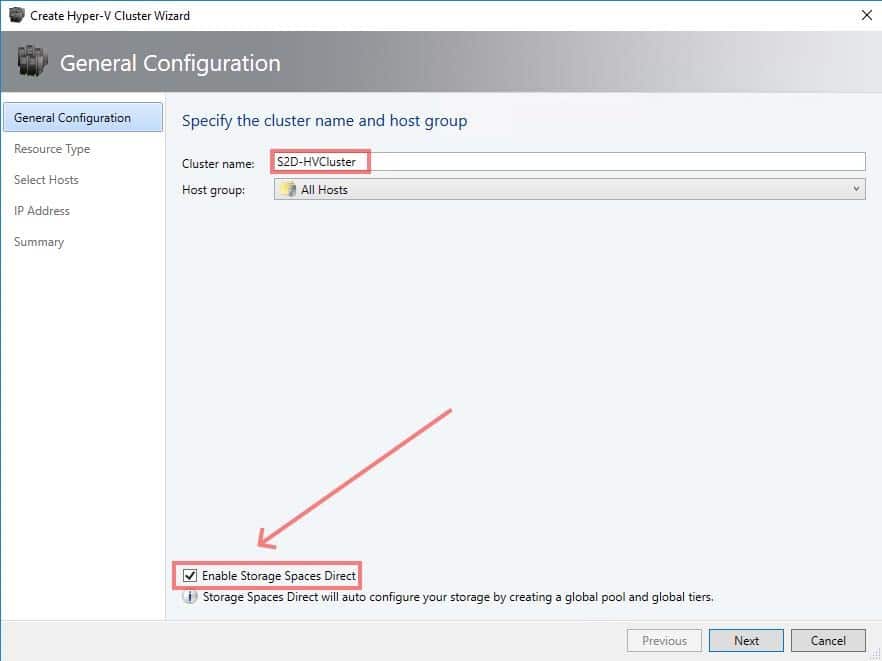
Task: Click the Cluster name: label
Action: (x=218, y=164)
